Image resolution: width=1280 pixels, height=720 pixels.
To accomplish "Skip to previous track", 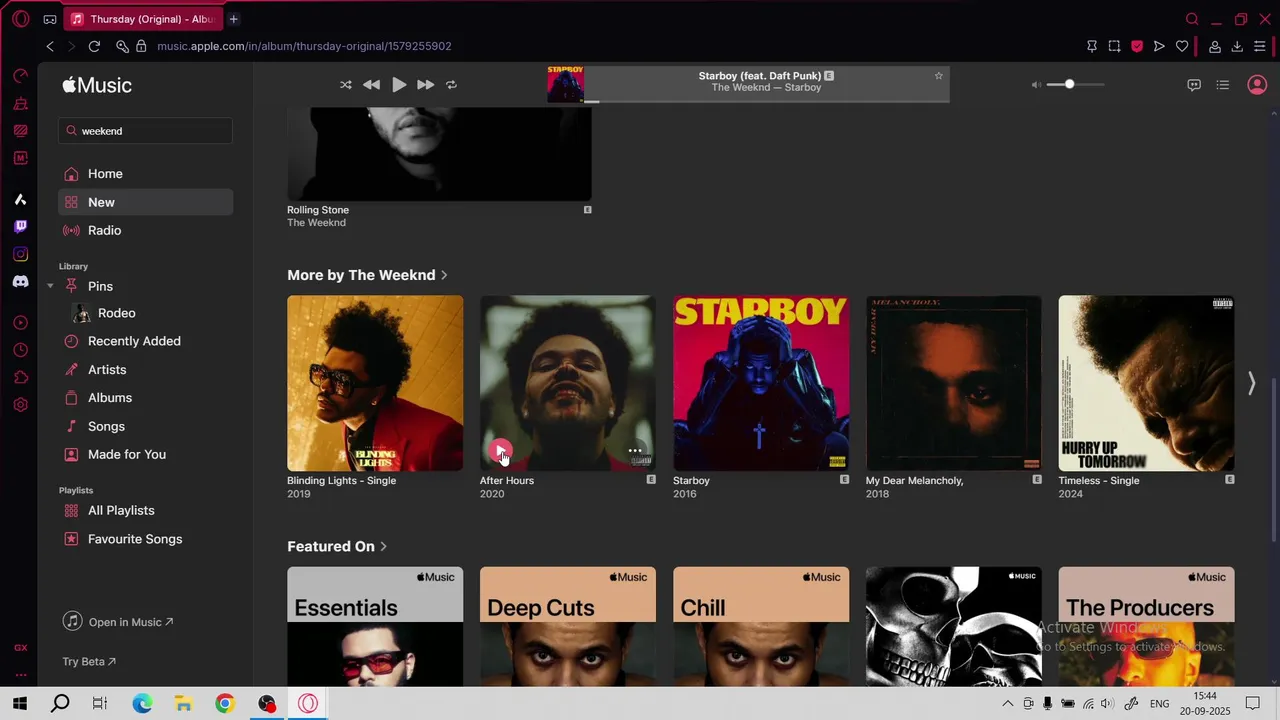I will pos(371,85).
